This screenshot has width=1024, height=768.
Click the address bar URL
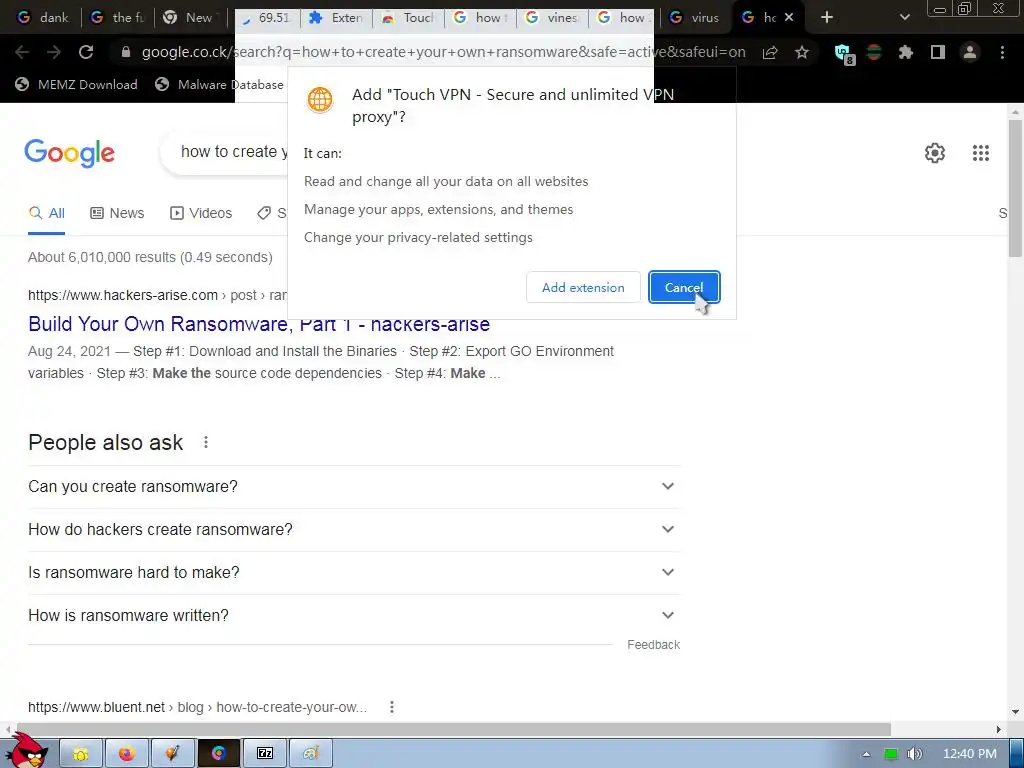point(443,52)
